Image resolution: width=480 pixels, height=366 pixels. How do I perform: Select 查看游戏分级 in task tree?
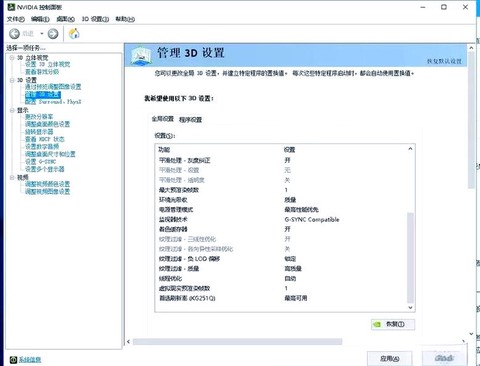tap(42, 72)
